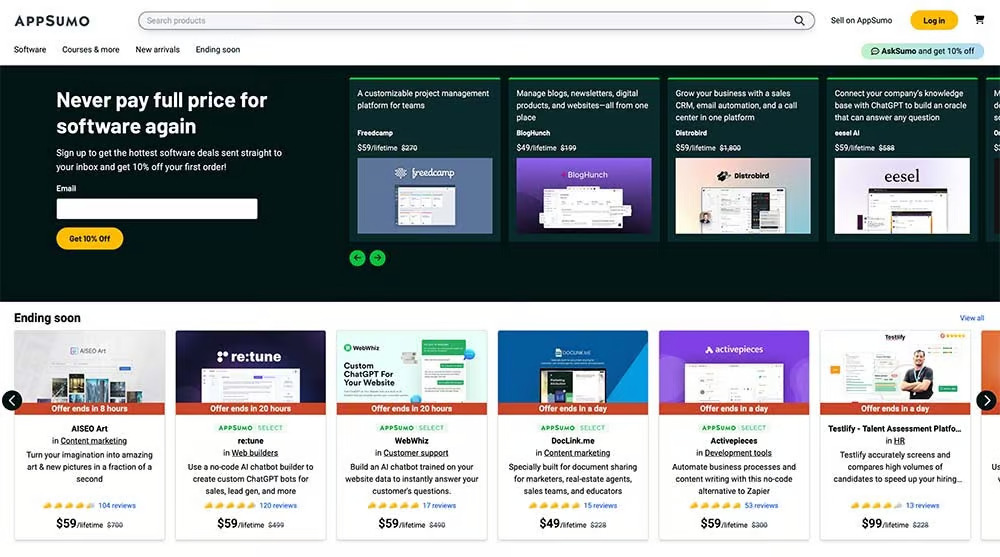This screenshot has height=557, width=1000.
Task: Go to Ending soon nav link
Action: point(217,50)
